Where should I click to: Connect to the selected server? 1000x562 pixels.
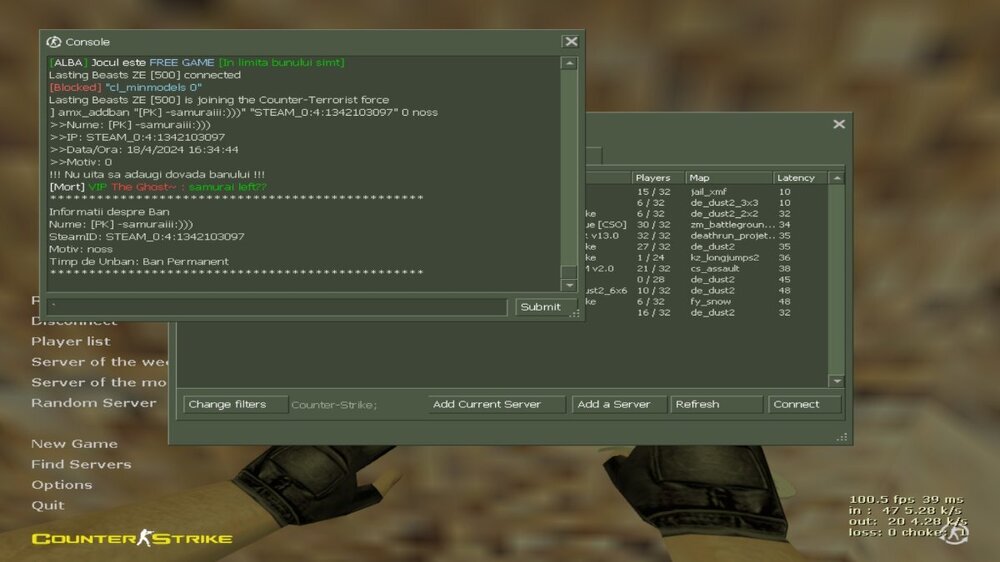point(804,404)
